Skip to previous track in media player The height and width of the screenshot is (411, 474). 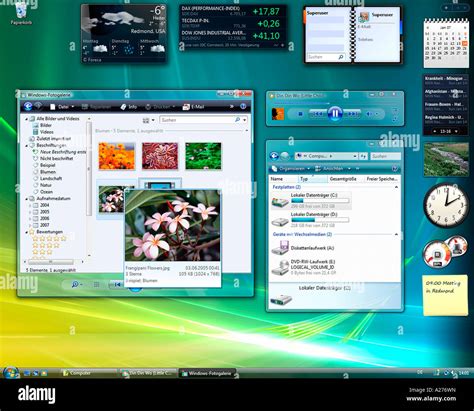click(317, 114)
